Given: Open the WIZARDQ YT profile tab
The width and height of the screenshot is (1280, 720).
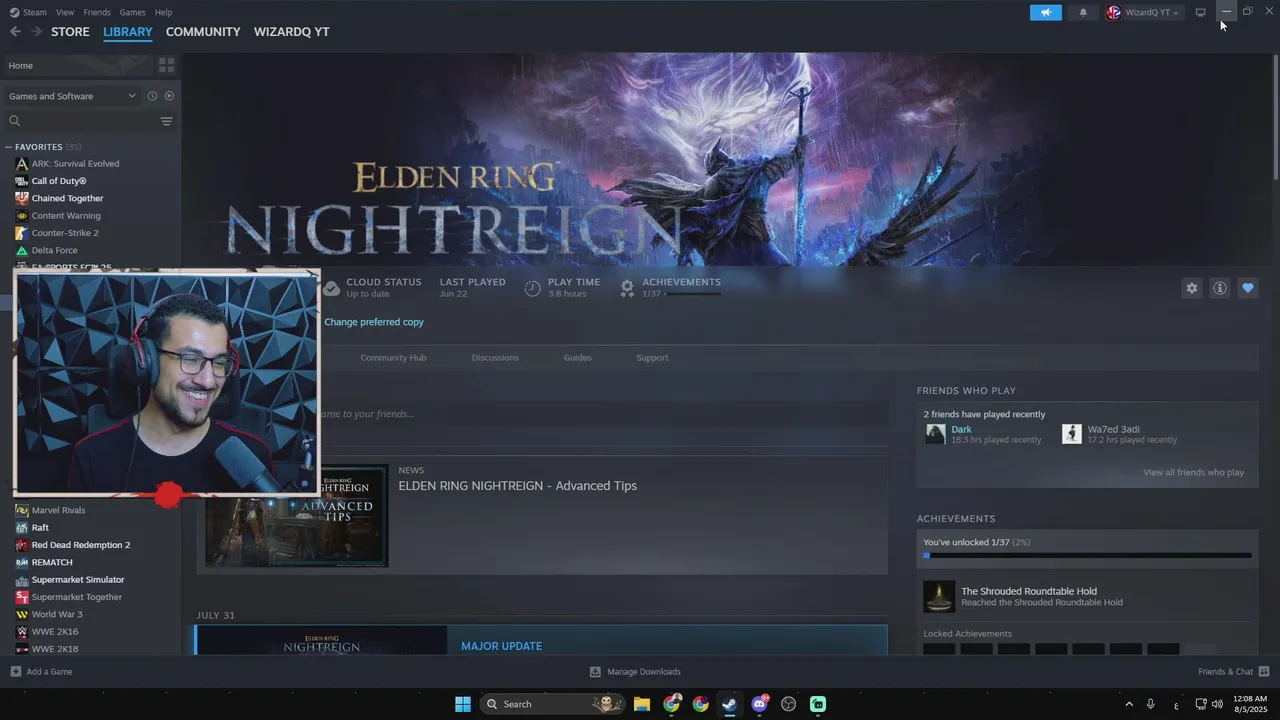Looking at the screenshot, I should click(x=292, y=32).
